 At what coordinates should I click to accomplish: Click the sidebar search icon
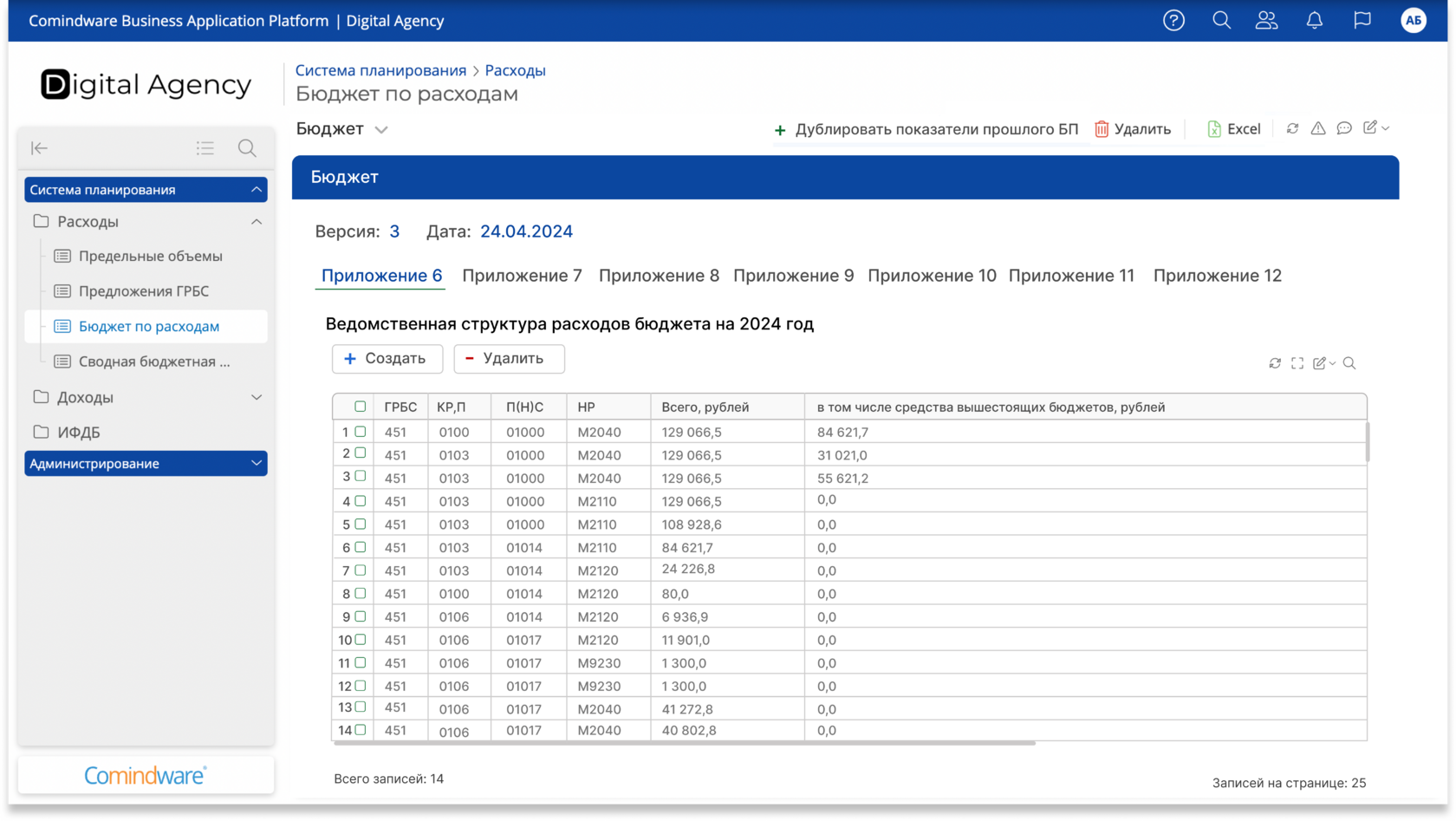[247, 148]
